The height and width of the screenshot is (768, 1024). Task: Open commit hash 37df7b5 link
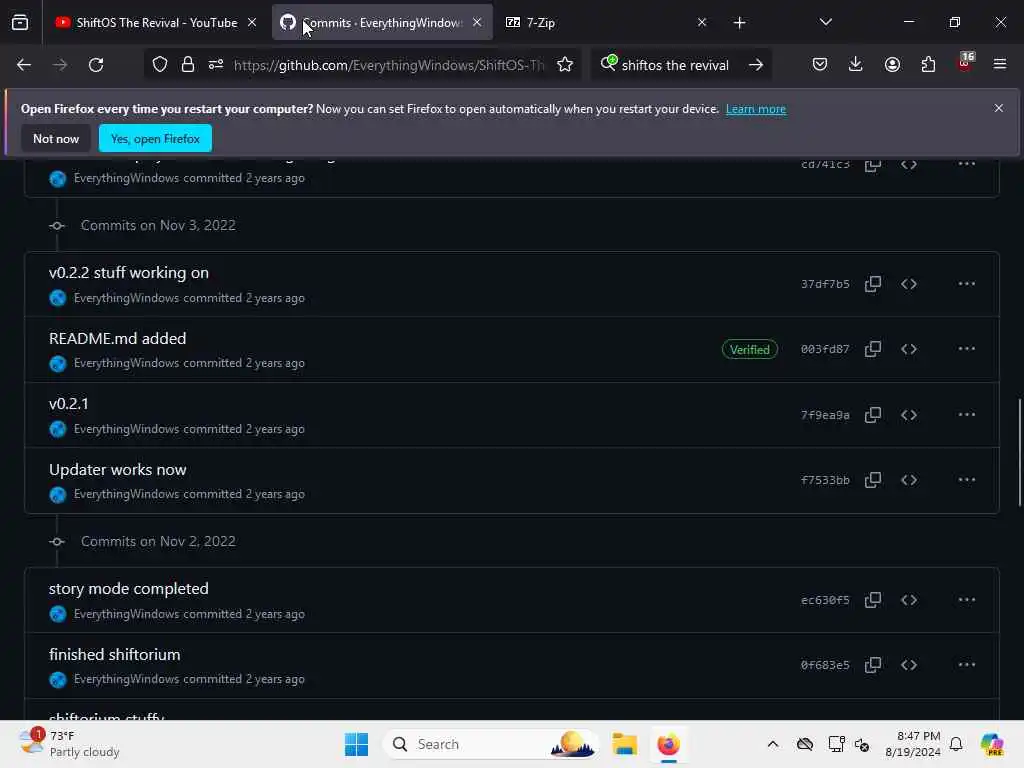click(825, 284)
